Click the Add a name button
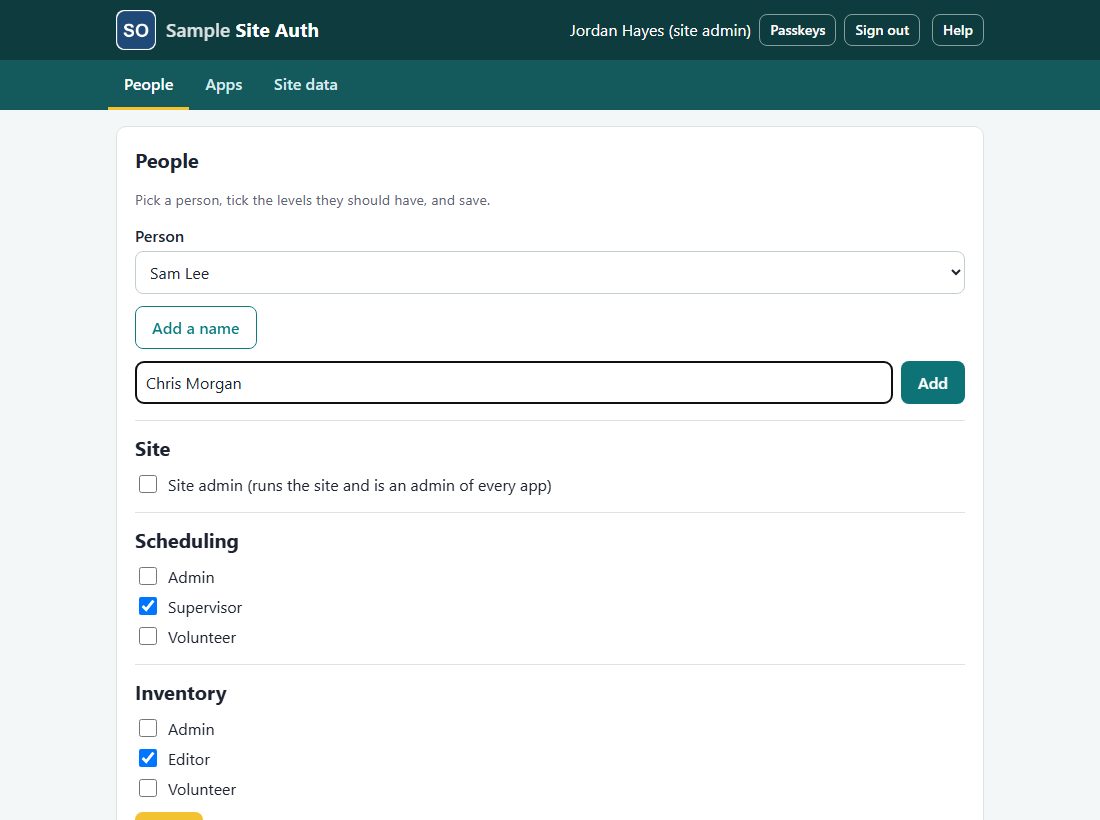The height and width of the screenshot is (820, 1100). 196,328
